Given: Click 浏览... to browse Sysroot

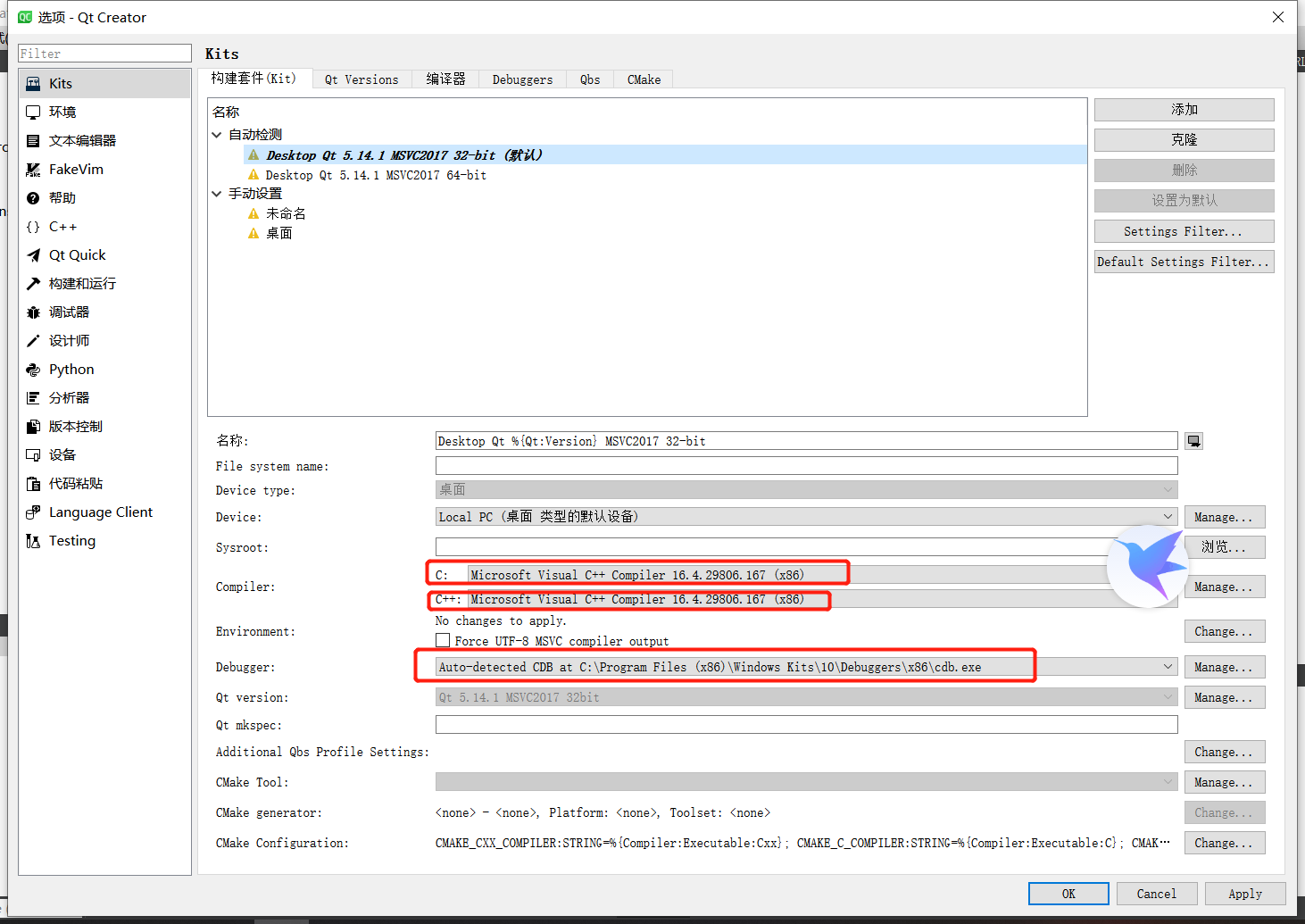Looking at the screenshot, I should (1225, 547).
